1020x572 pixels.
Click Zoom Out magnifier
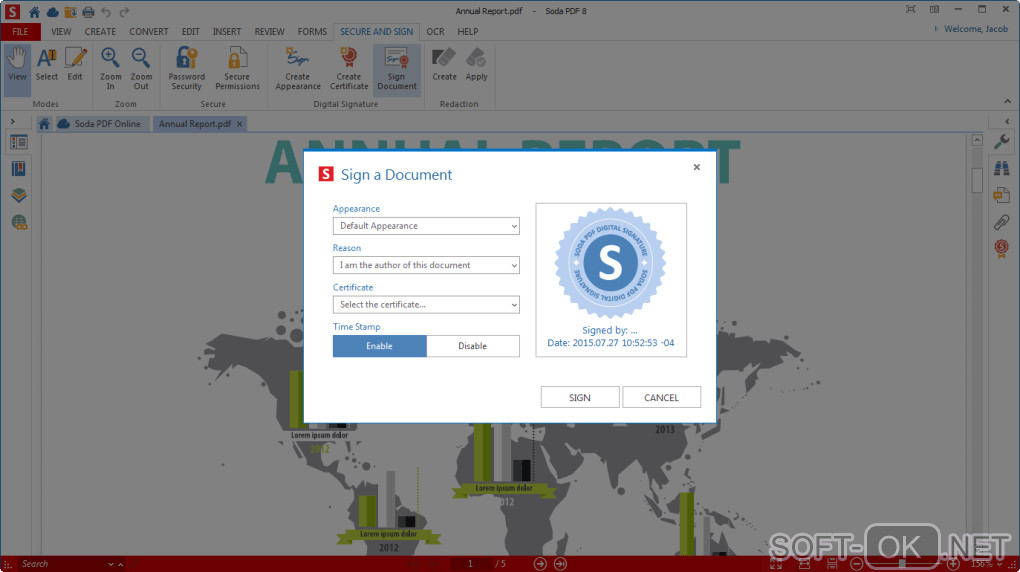tap(141, 68)
